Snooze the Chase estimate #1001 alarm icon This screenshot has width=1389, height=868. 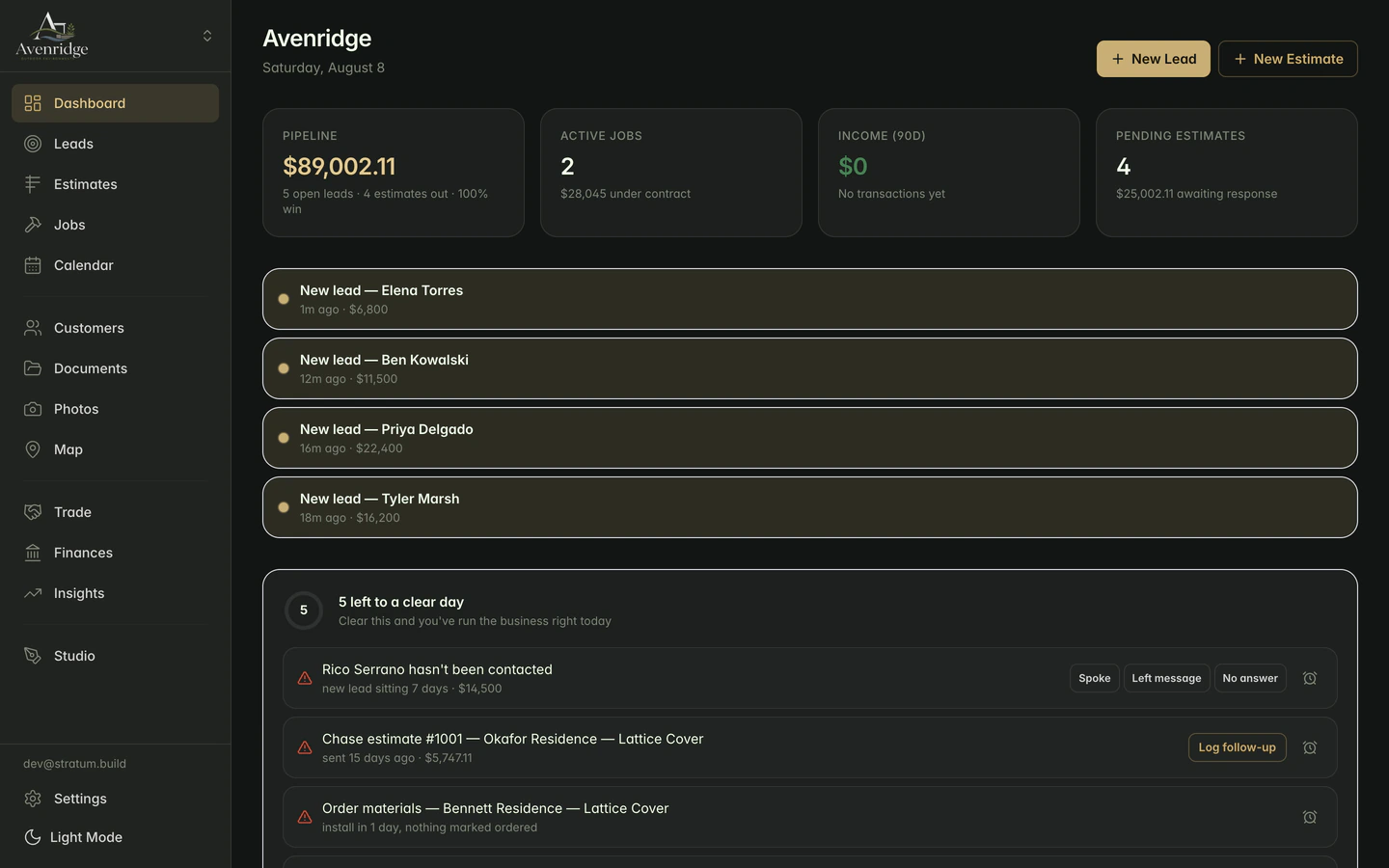click(1310, 747)
